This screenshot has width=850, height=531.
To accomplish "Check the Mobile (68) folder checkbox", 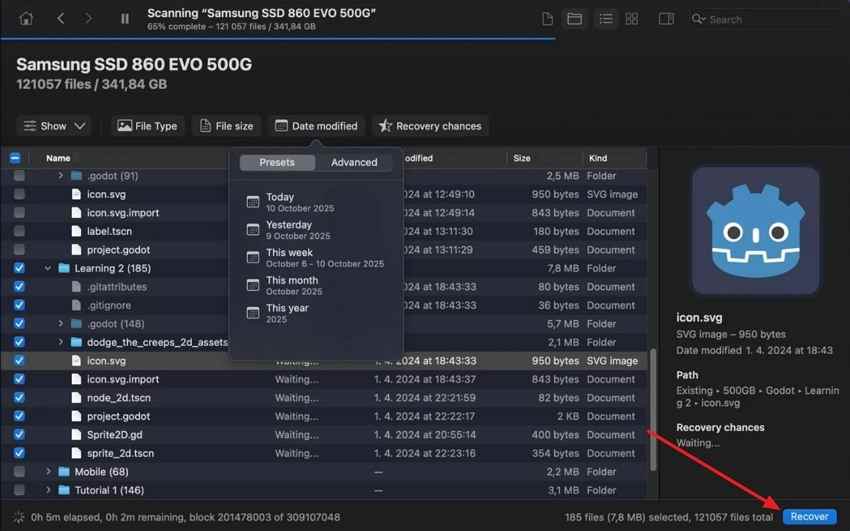I will (x=19, y=472).
